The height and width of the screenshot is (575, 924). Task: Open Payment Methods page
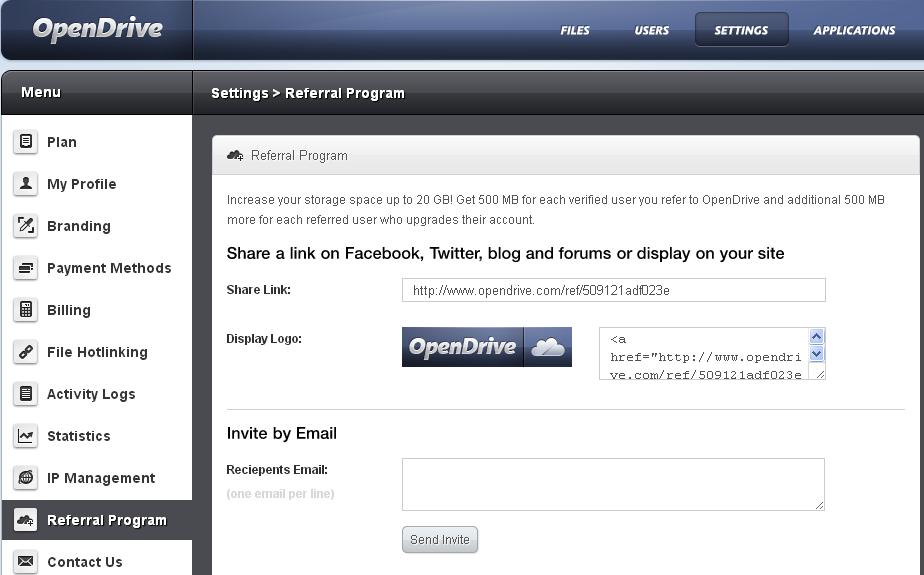point(109,268)
